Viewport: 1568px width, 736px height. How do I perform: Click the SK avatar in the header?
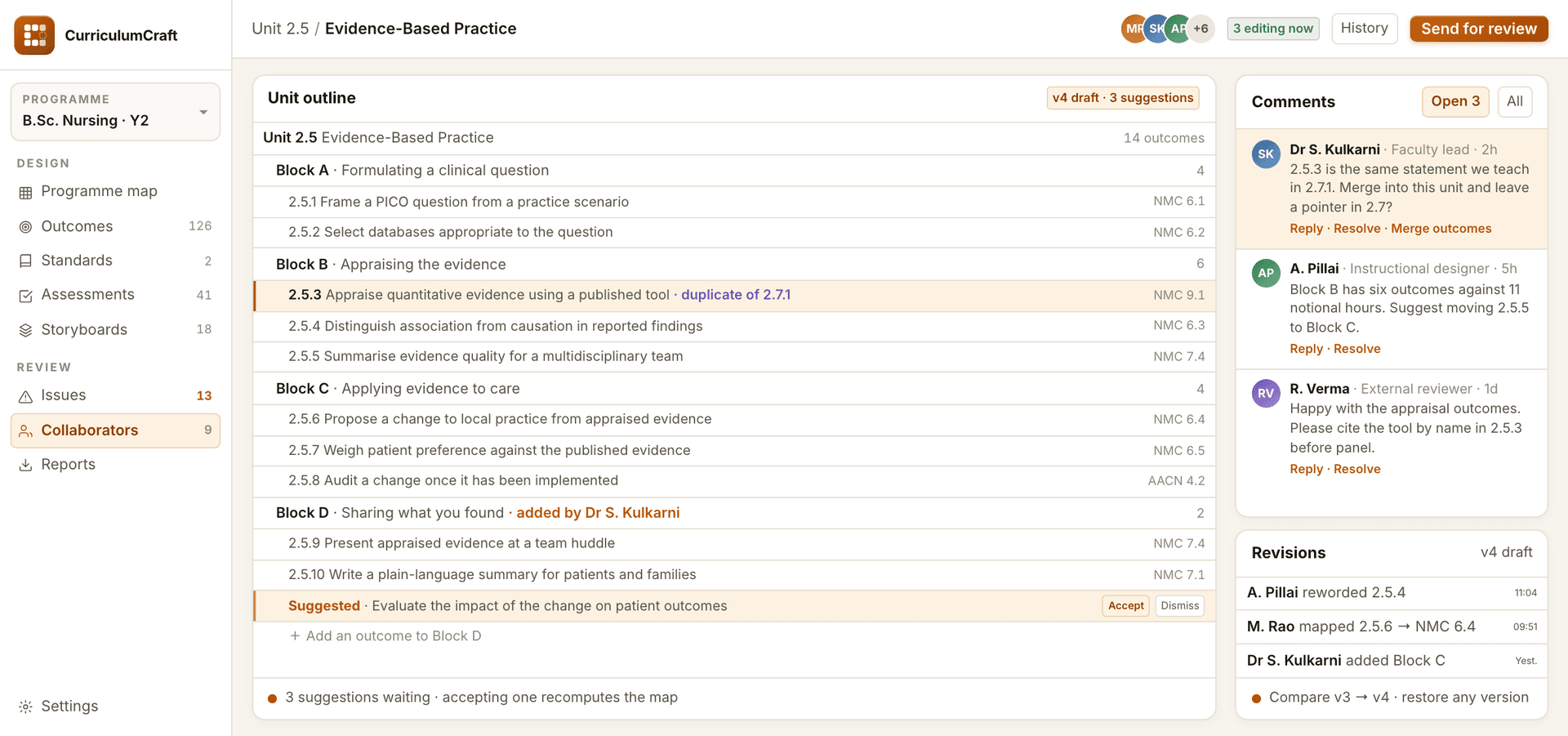1156,29
